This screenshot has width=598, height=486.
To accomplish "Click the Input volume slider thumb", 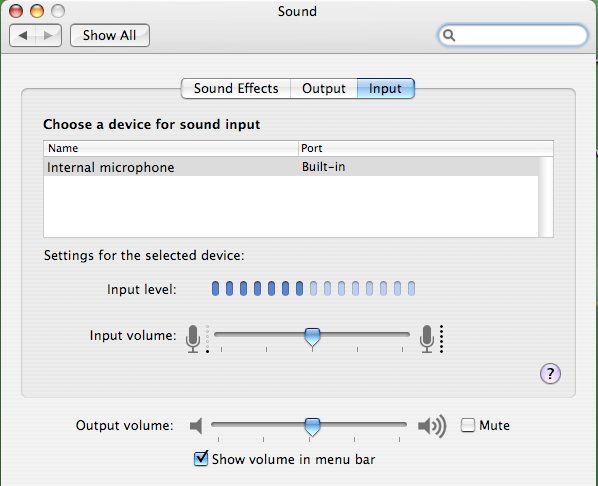I will click(x=312, y=337).
